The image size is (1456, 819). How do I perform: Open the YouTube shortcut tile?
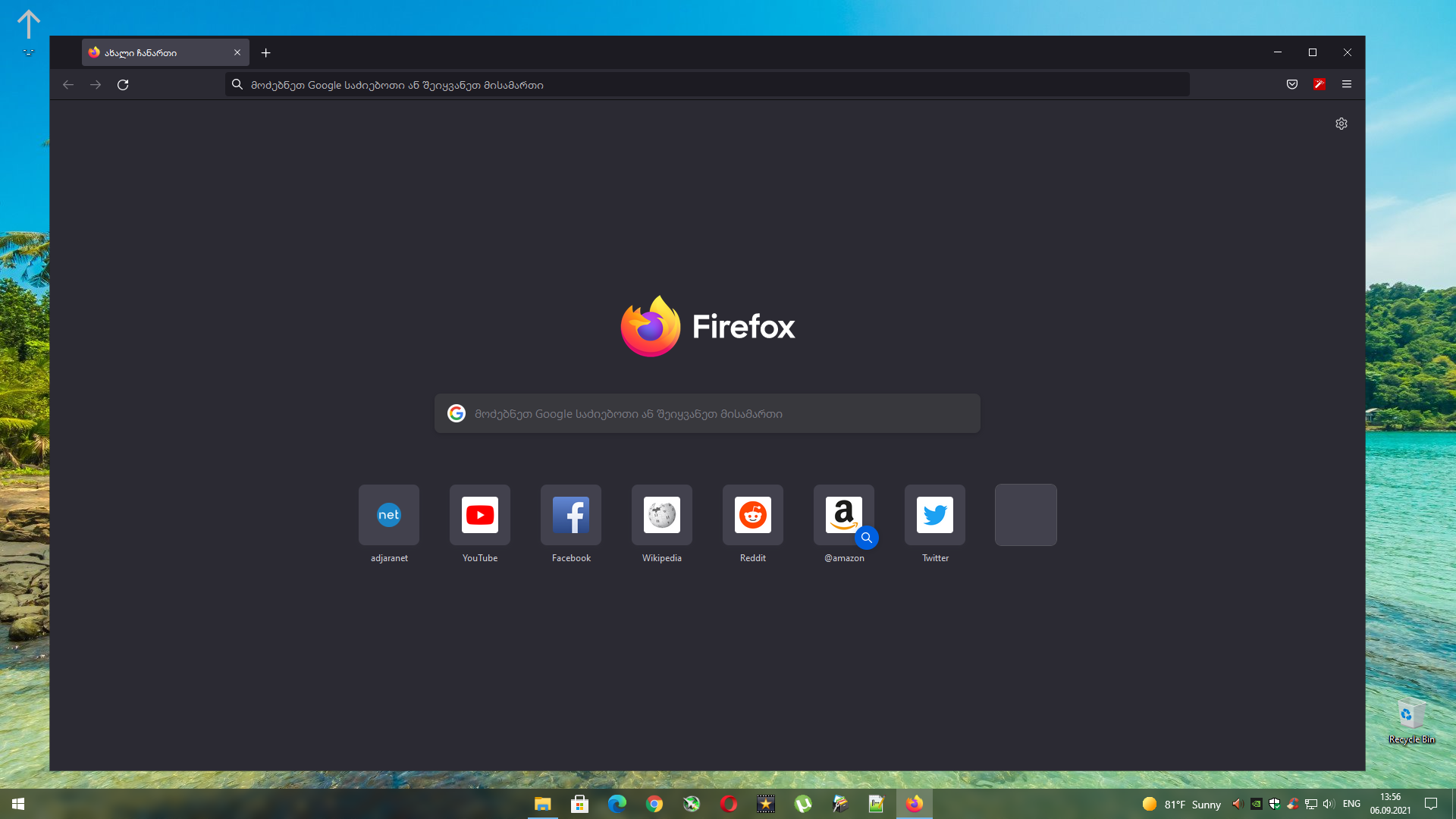point(480,516)
